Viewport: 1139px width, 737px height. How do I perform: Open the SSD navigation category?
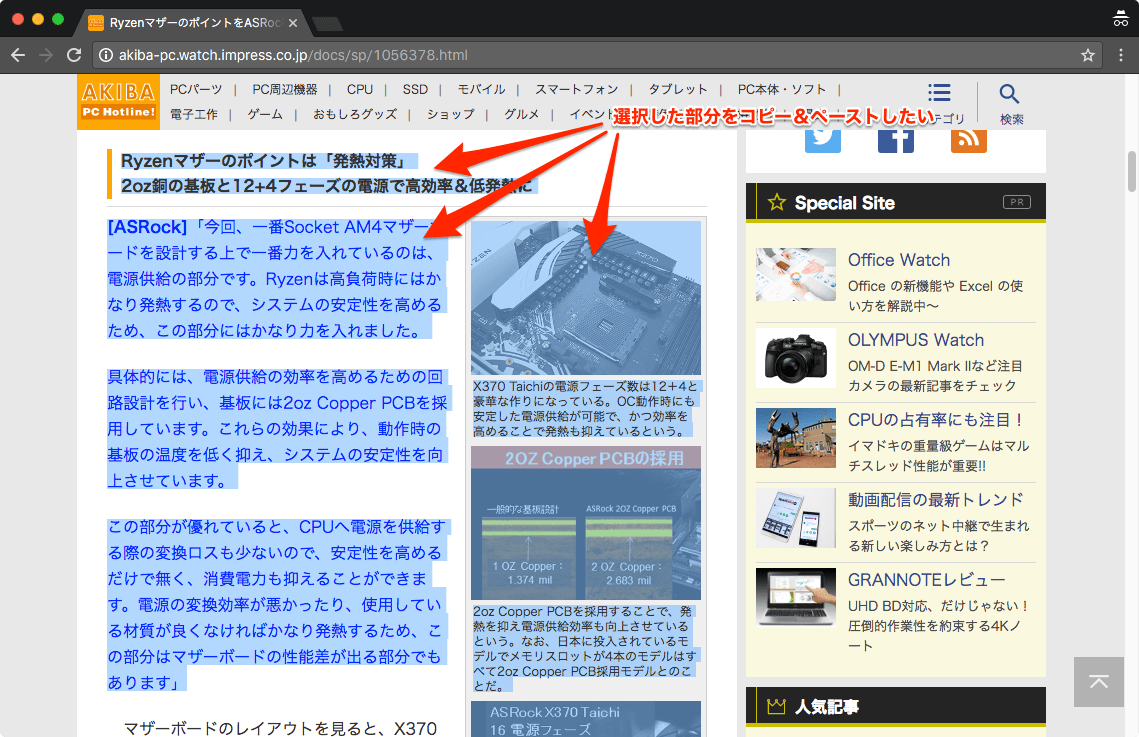pyautogui.click(x=416, y=89)
